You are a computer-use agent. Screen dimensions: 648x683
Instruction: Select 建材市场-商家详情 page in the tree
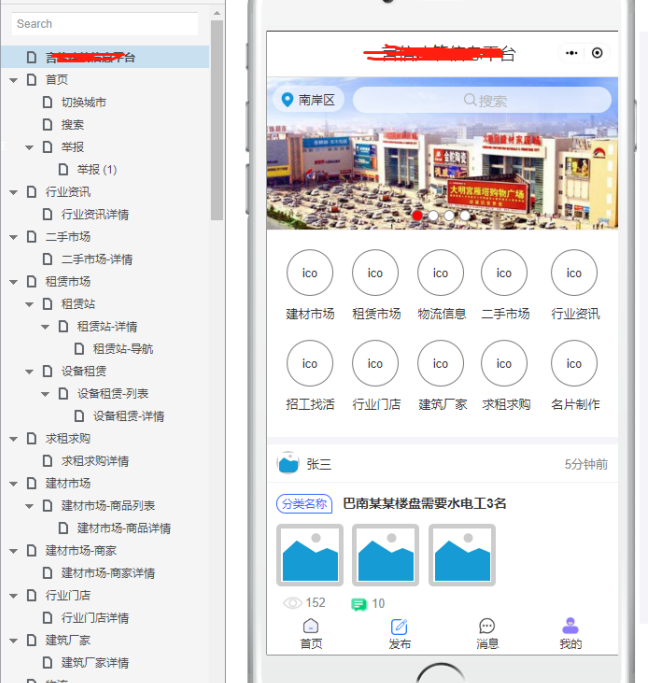pyautogui.click(x=108, y=573)
